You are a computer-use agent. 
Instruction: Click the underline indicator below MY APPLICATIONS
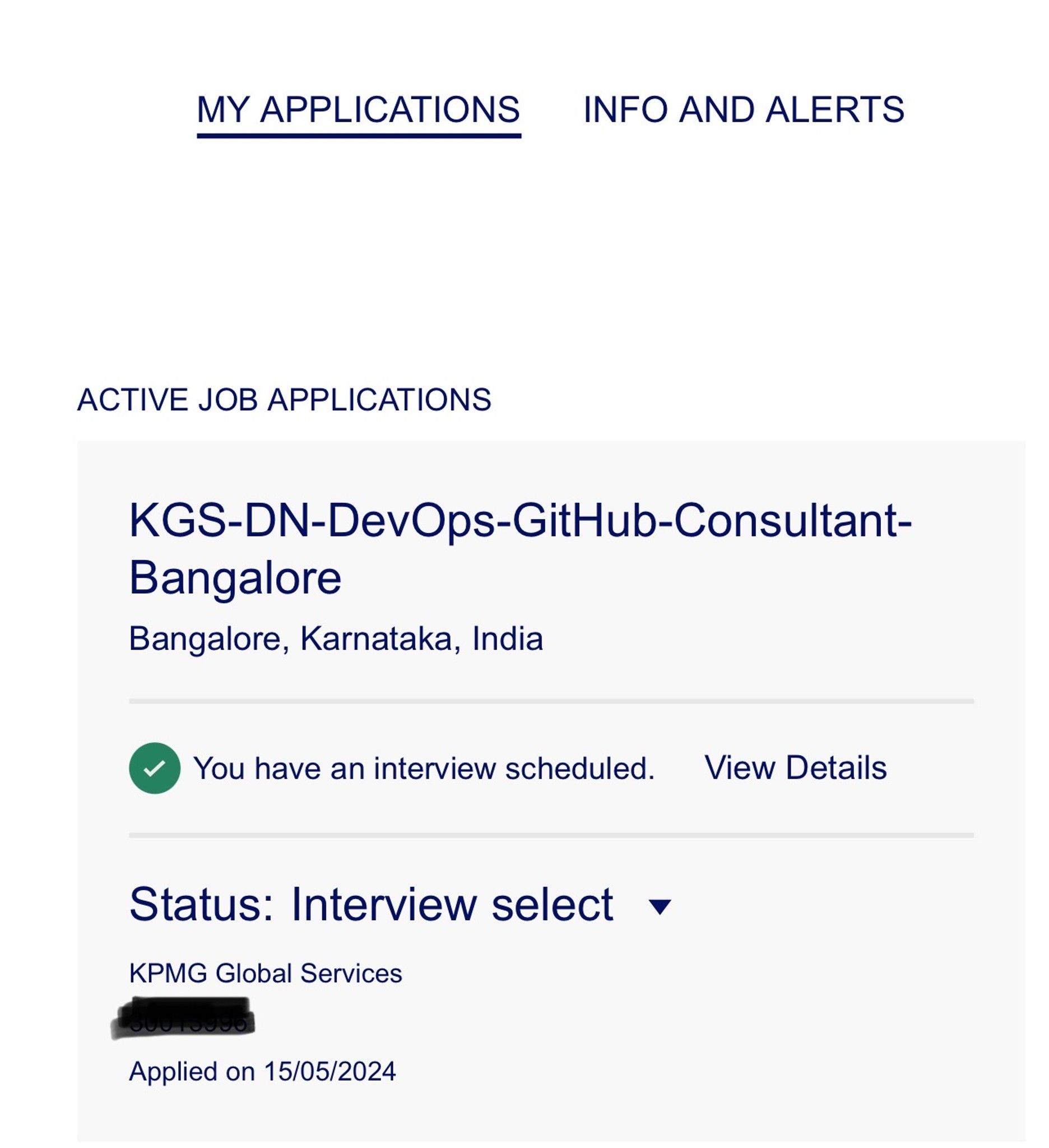pos(360,135)
